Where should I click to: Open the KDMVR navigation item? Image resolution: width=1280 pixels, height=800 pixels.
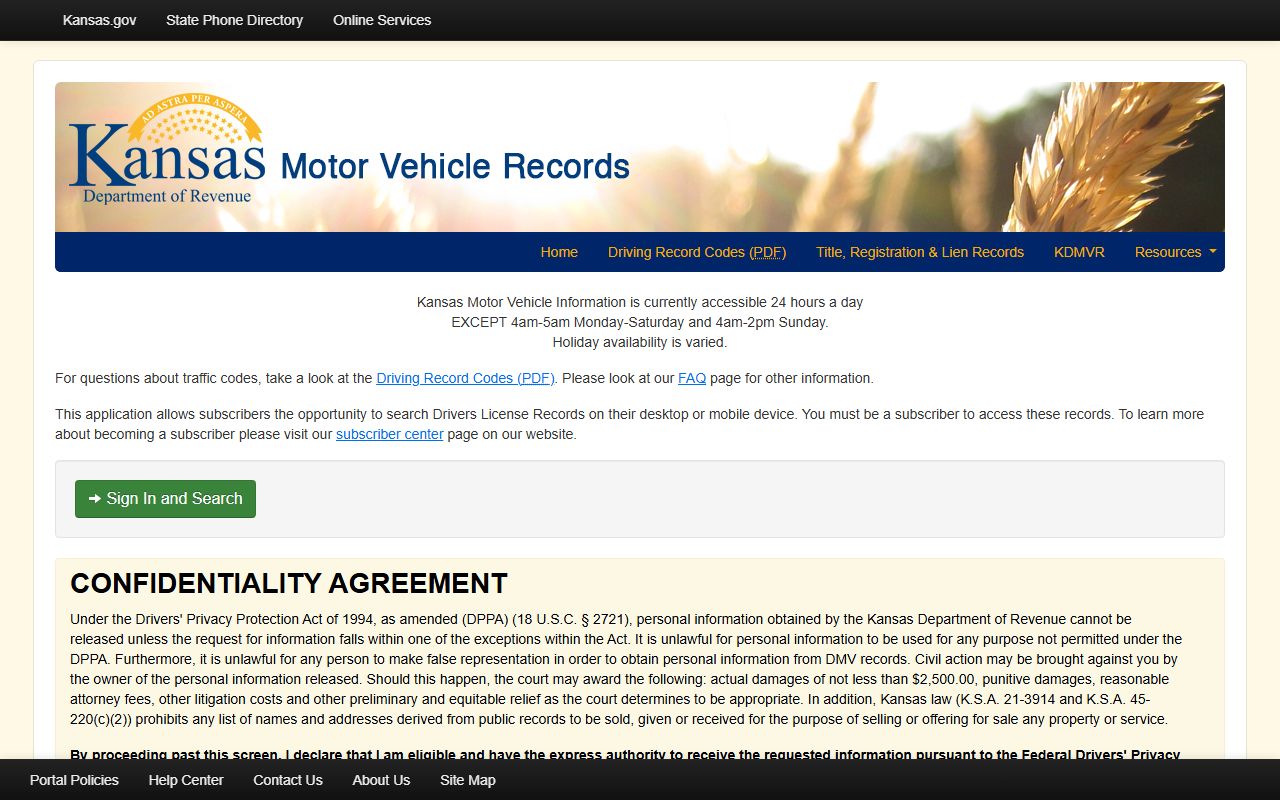(x=1079, y=252)
